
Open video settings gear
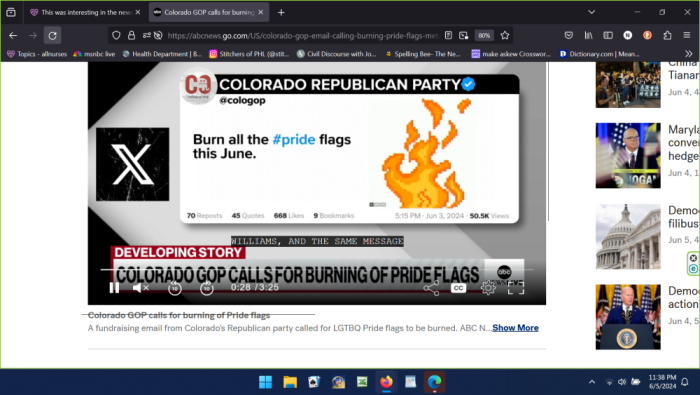488,288
